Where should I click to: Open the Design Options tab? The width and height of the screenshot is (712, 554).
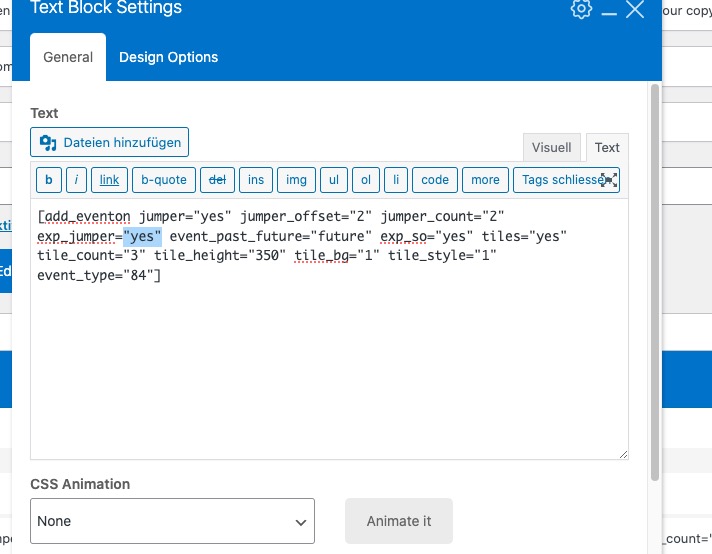click(x=168, y=57)
